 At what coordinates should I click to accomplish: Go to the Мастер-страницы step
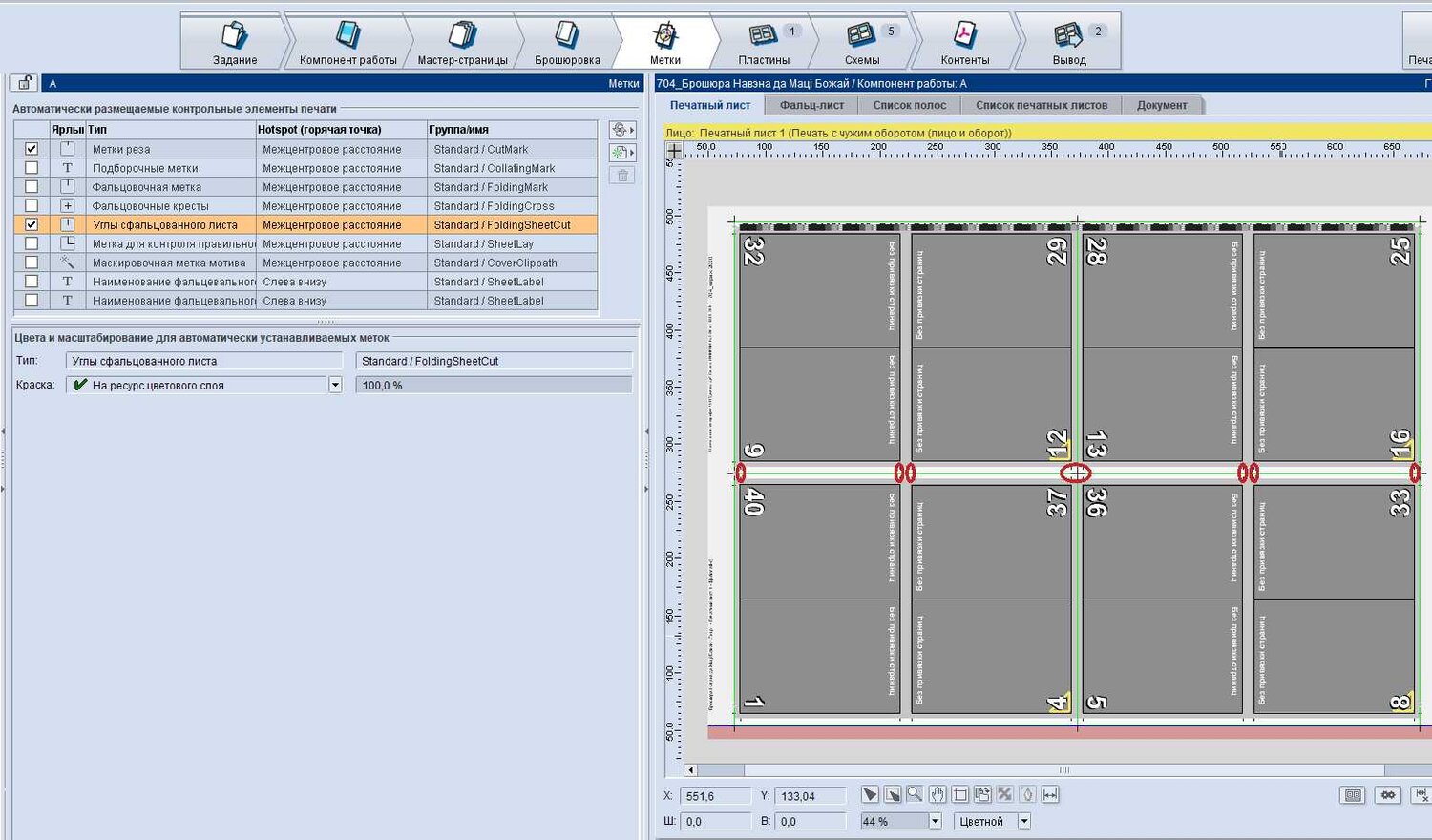[x=462, y=40]
